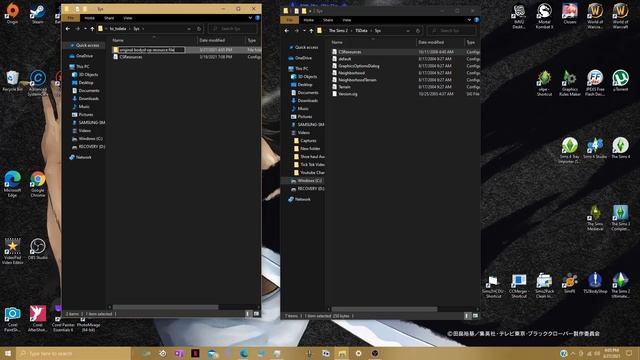Select the Sims 4 Tray Importer icon
This screenshot has width=640, height=360.
(x=569, y=151)
